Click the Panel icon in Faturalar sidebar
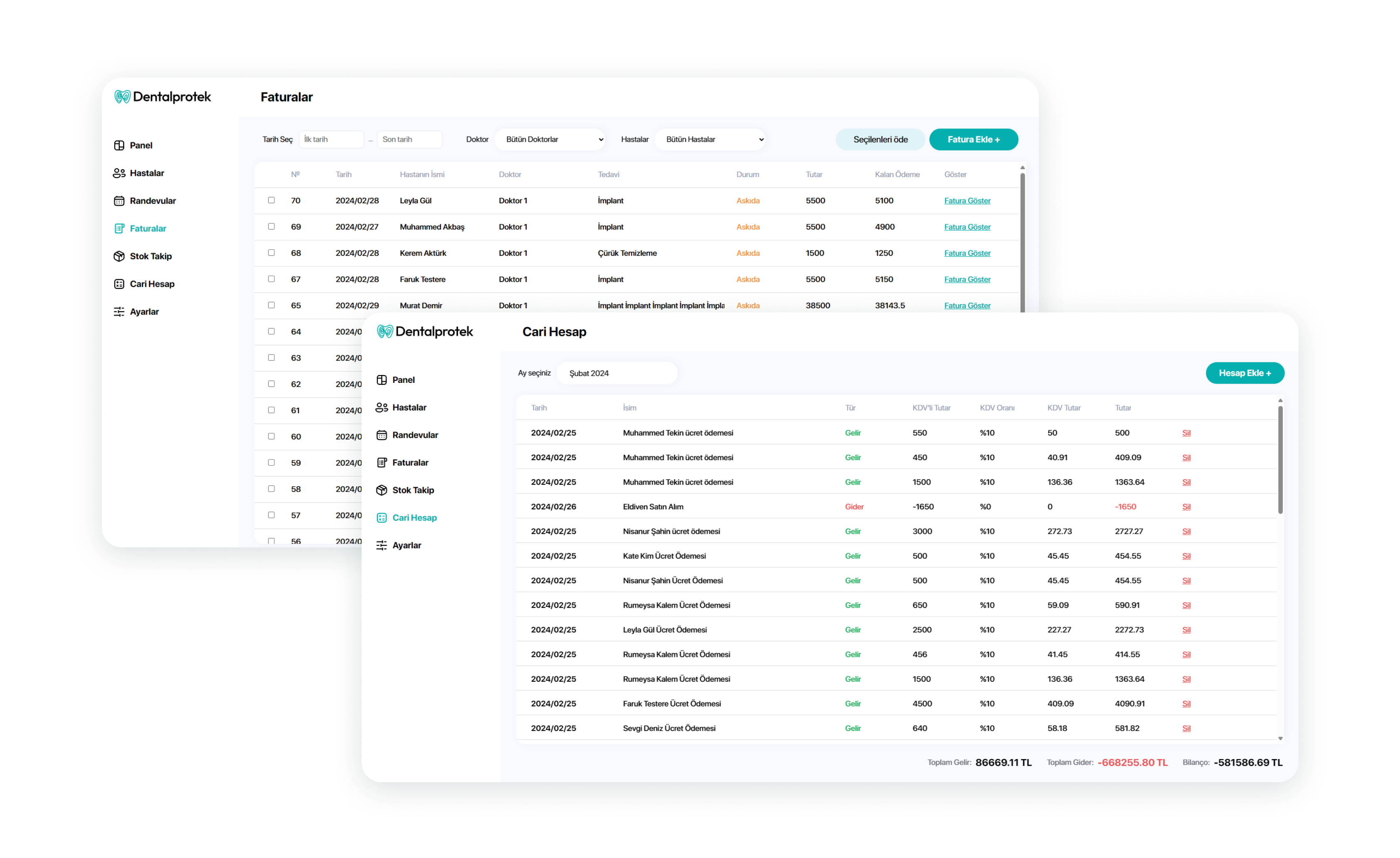1400x858 pixels. pos(119,145)
